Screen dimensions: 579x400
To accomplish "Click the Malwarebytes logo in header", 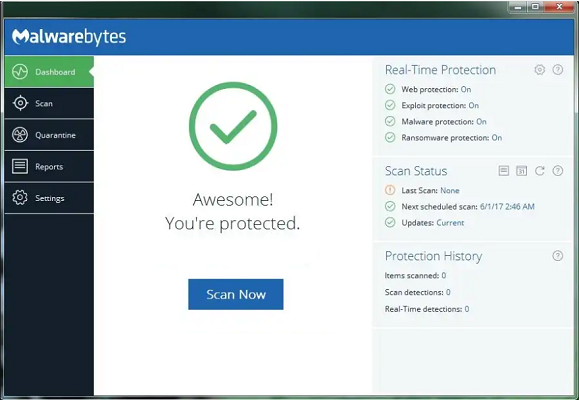I will coord(69,37).
